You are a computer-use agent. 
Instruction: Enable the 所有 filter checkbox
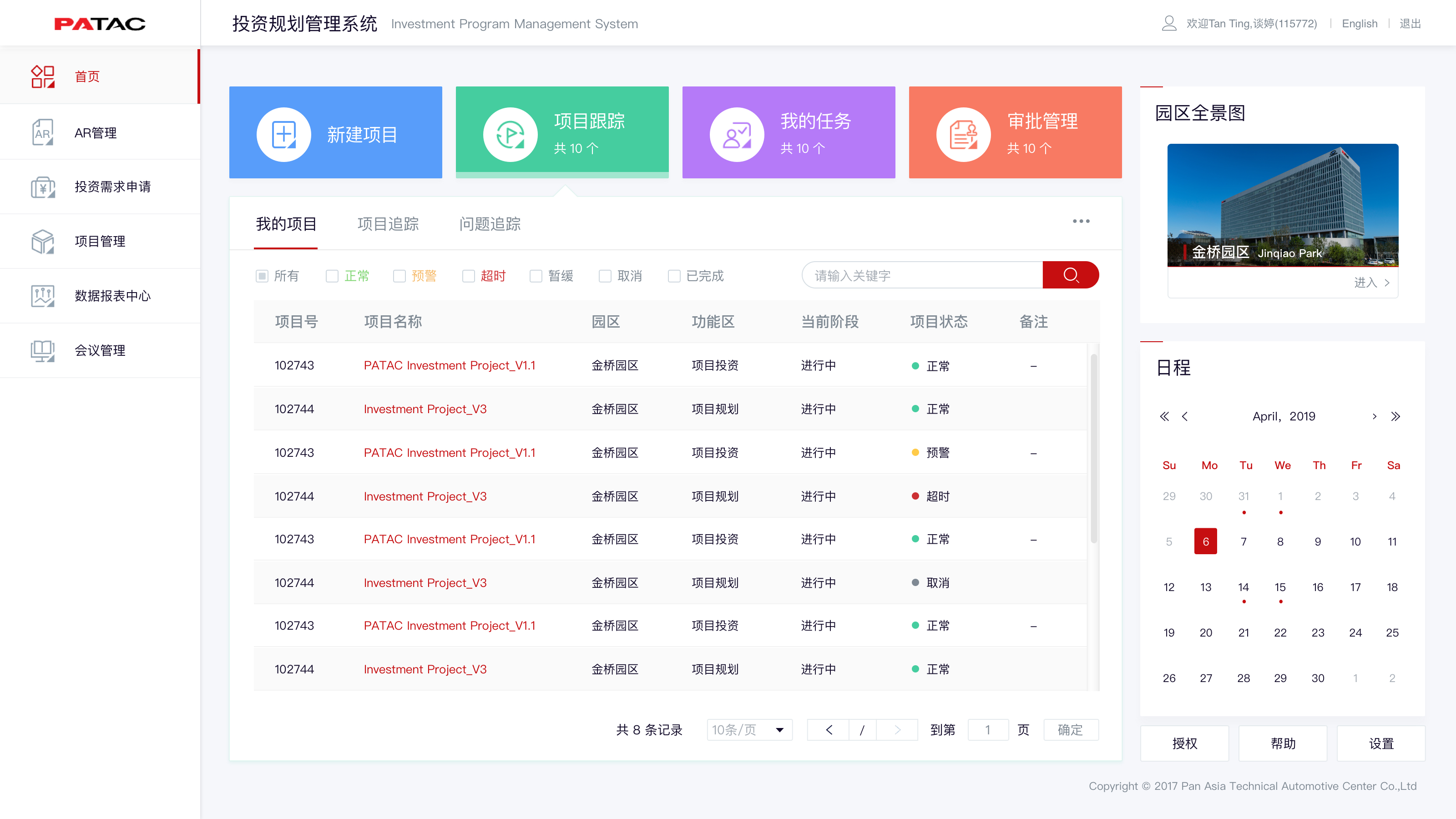pos(262,276)
